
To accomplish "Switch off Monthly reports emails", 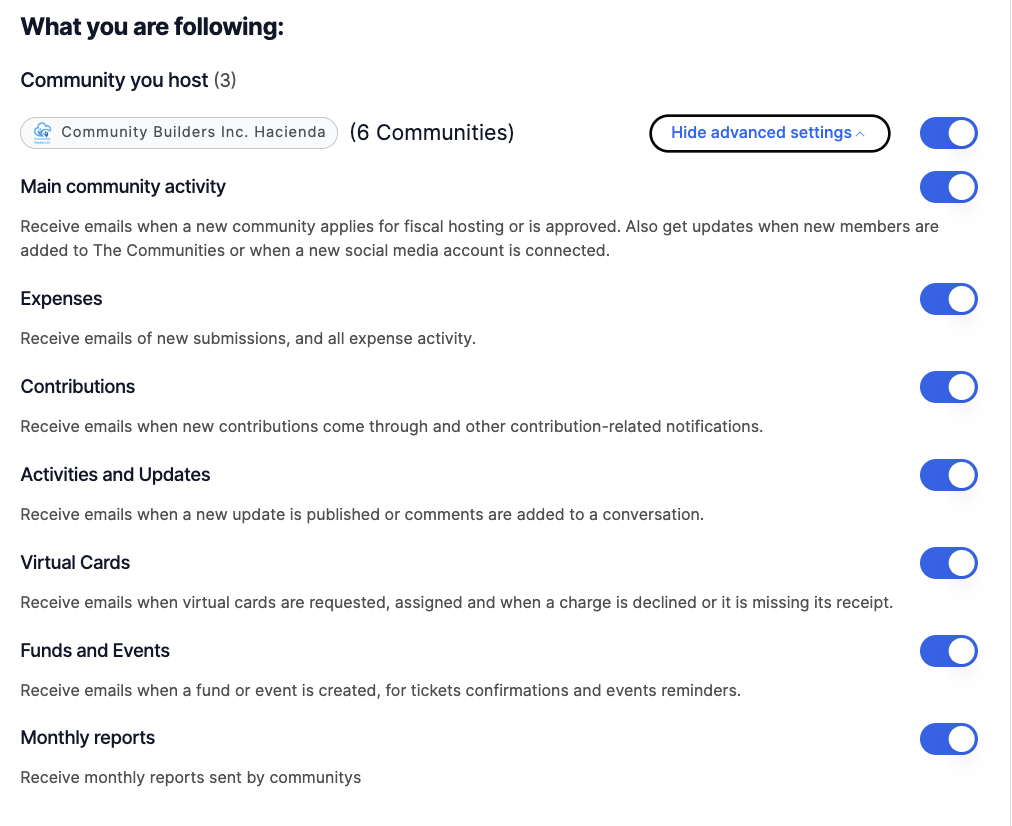I will [948, 739].
